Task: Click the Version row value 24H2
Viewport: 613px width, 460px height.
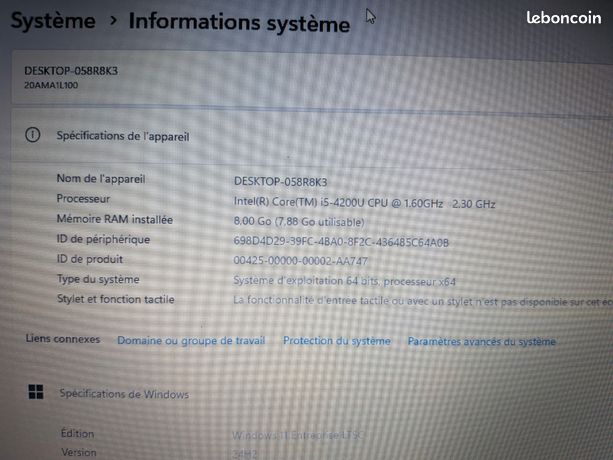Action: 245,454
